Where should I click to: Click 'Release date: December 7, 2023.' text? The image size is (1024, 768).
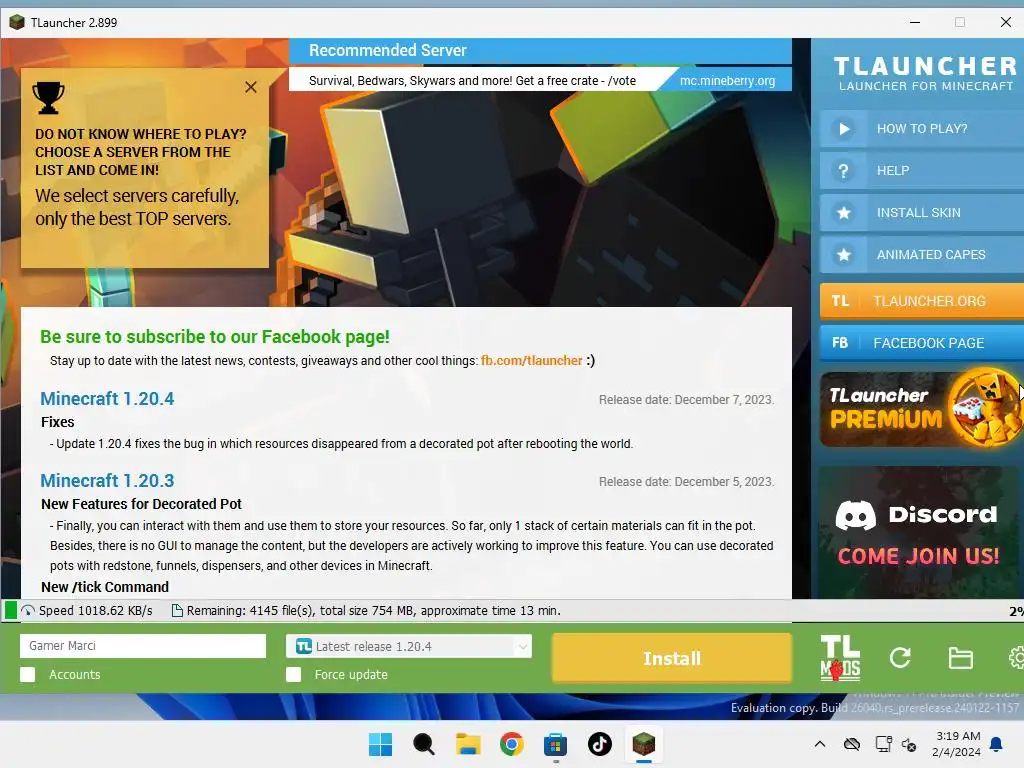686,400
